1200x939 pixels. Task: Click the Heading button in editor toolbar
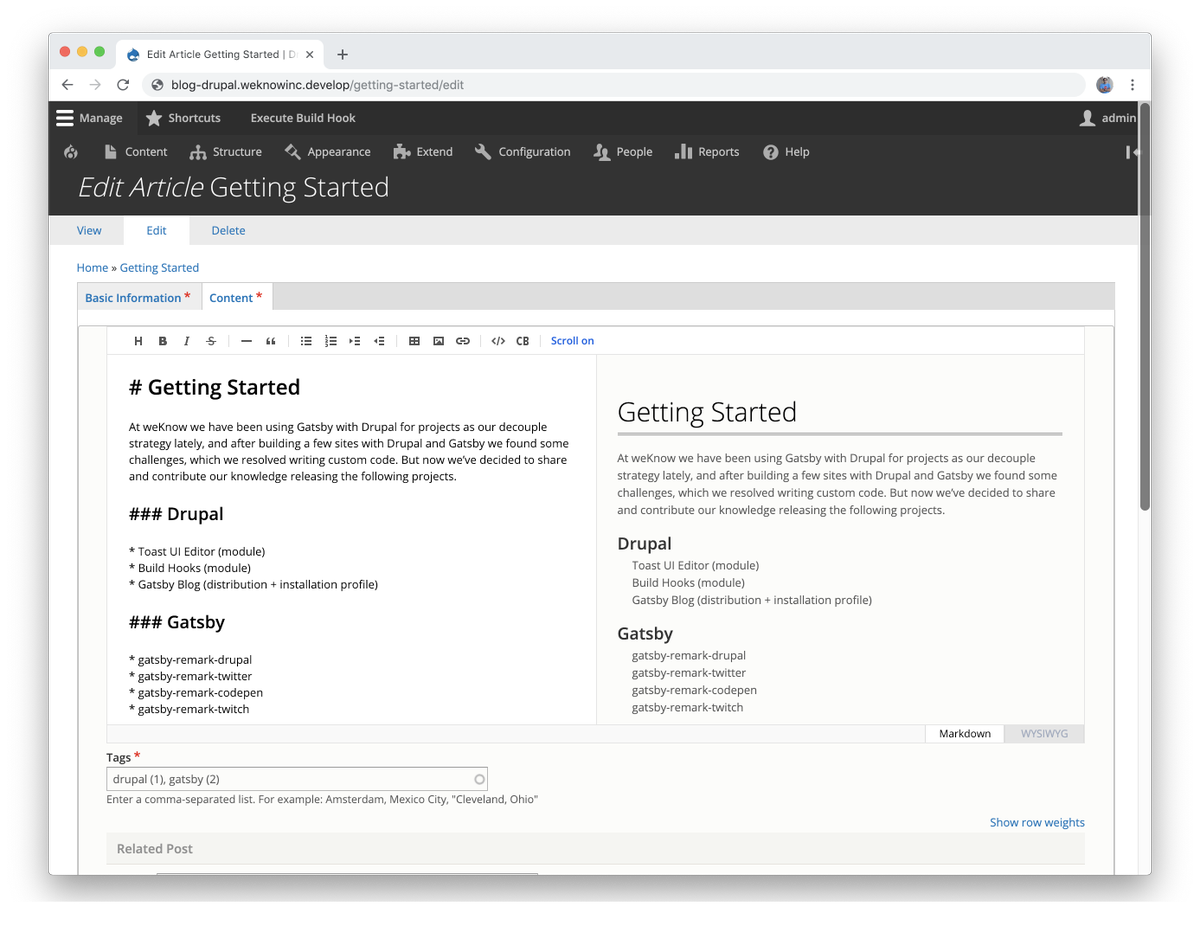(x=138, y=341)
